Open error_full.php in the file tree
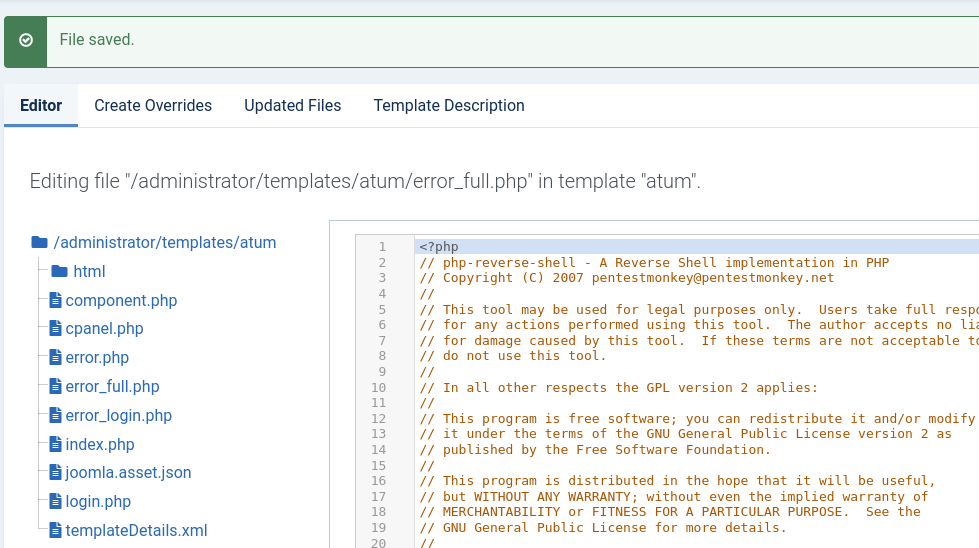This screenshot has height=548, width=979. [112, 386]
